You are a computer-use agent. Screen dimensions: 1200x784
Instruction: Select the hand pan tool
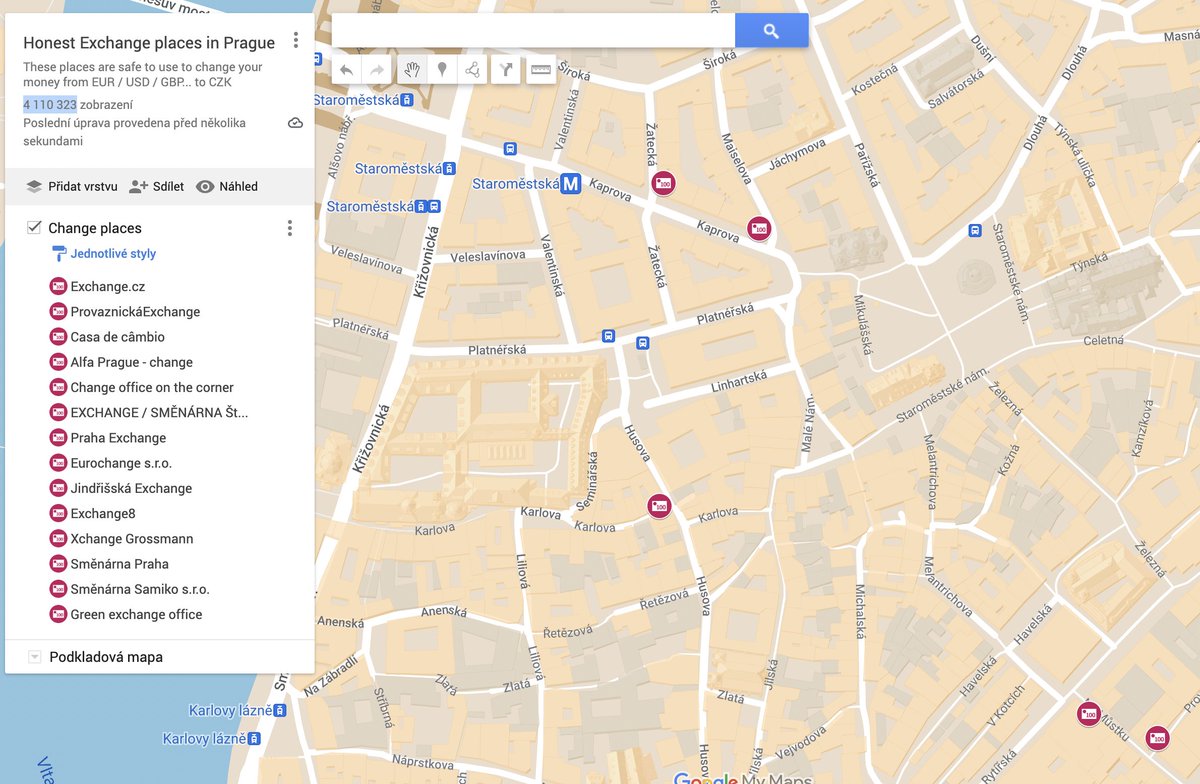point(411,70)
